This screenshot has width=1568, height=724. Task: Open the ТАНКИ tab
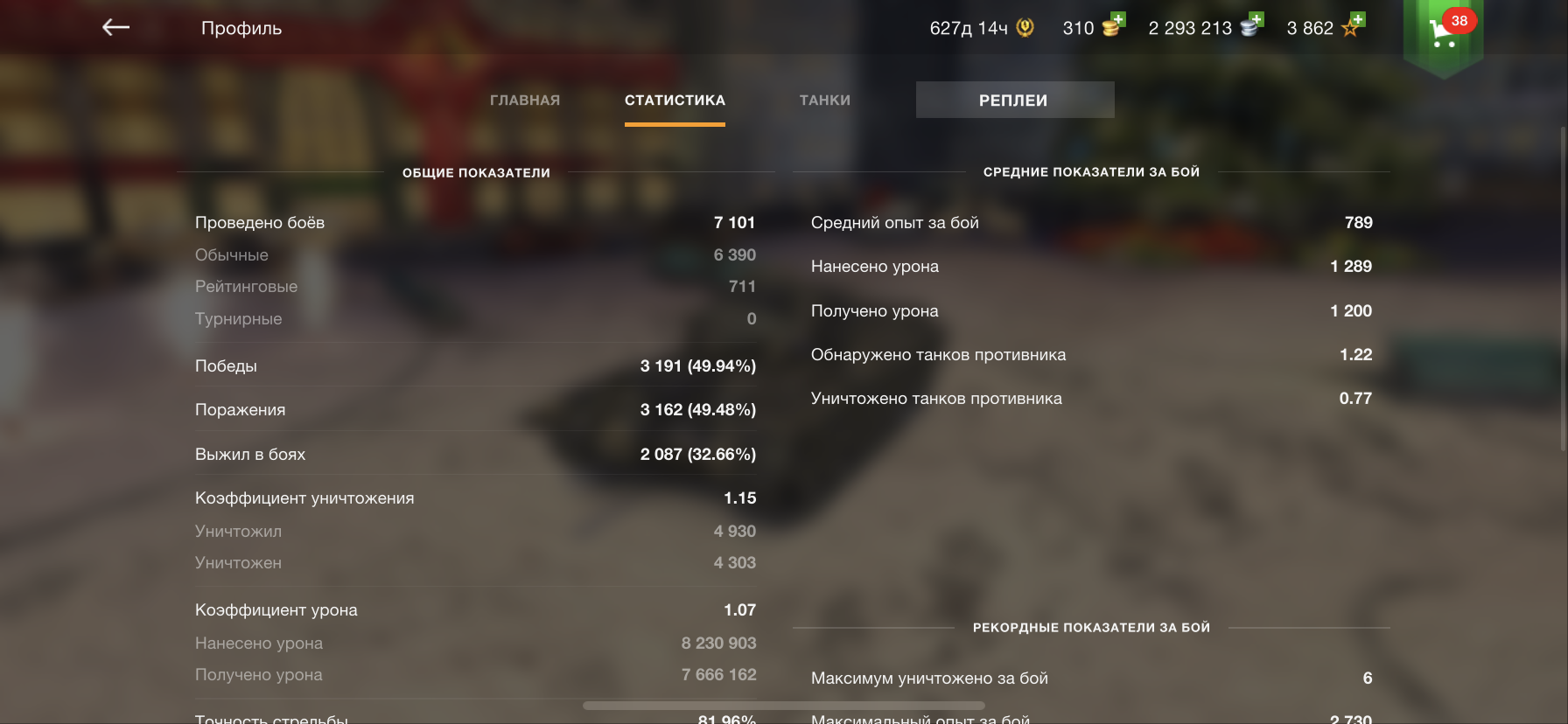(x=825, y=101)
